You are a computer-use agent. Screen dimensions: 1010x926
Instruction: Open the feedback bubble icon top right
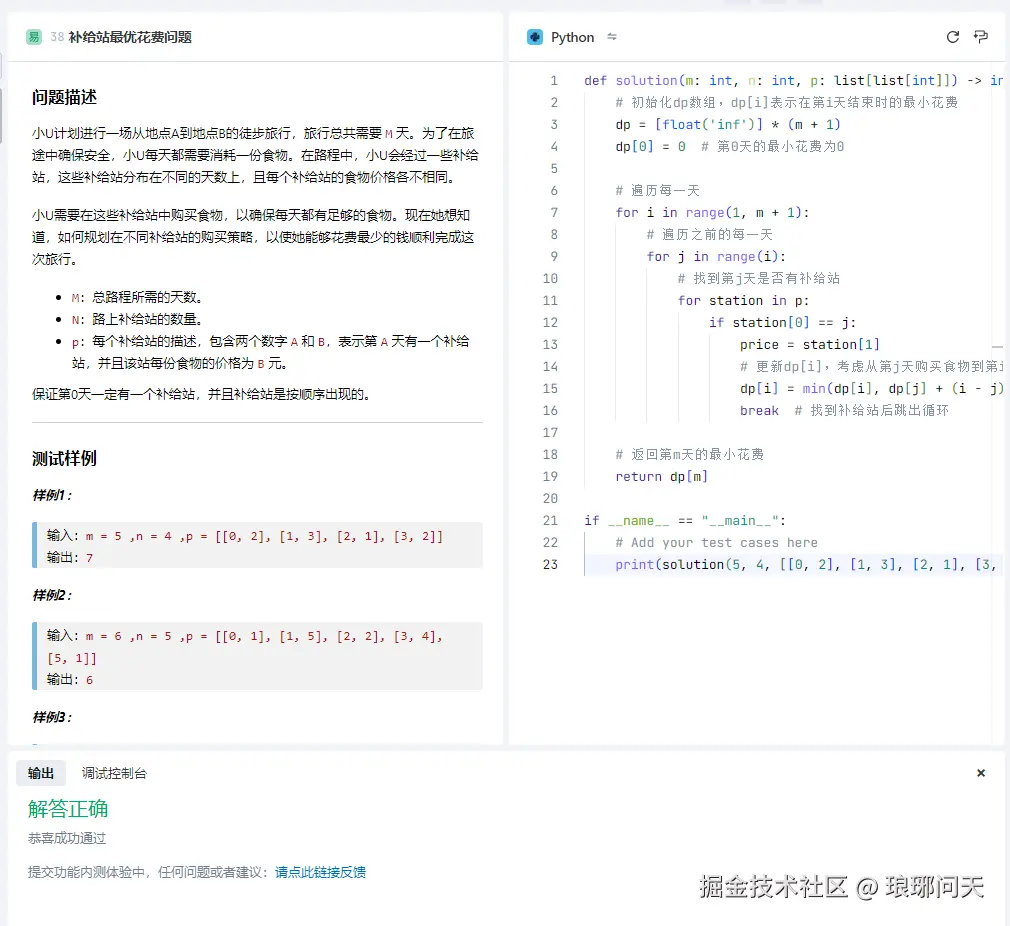981,37
